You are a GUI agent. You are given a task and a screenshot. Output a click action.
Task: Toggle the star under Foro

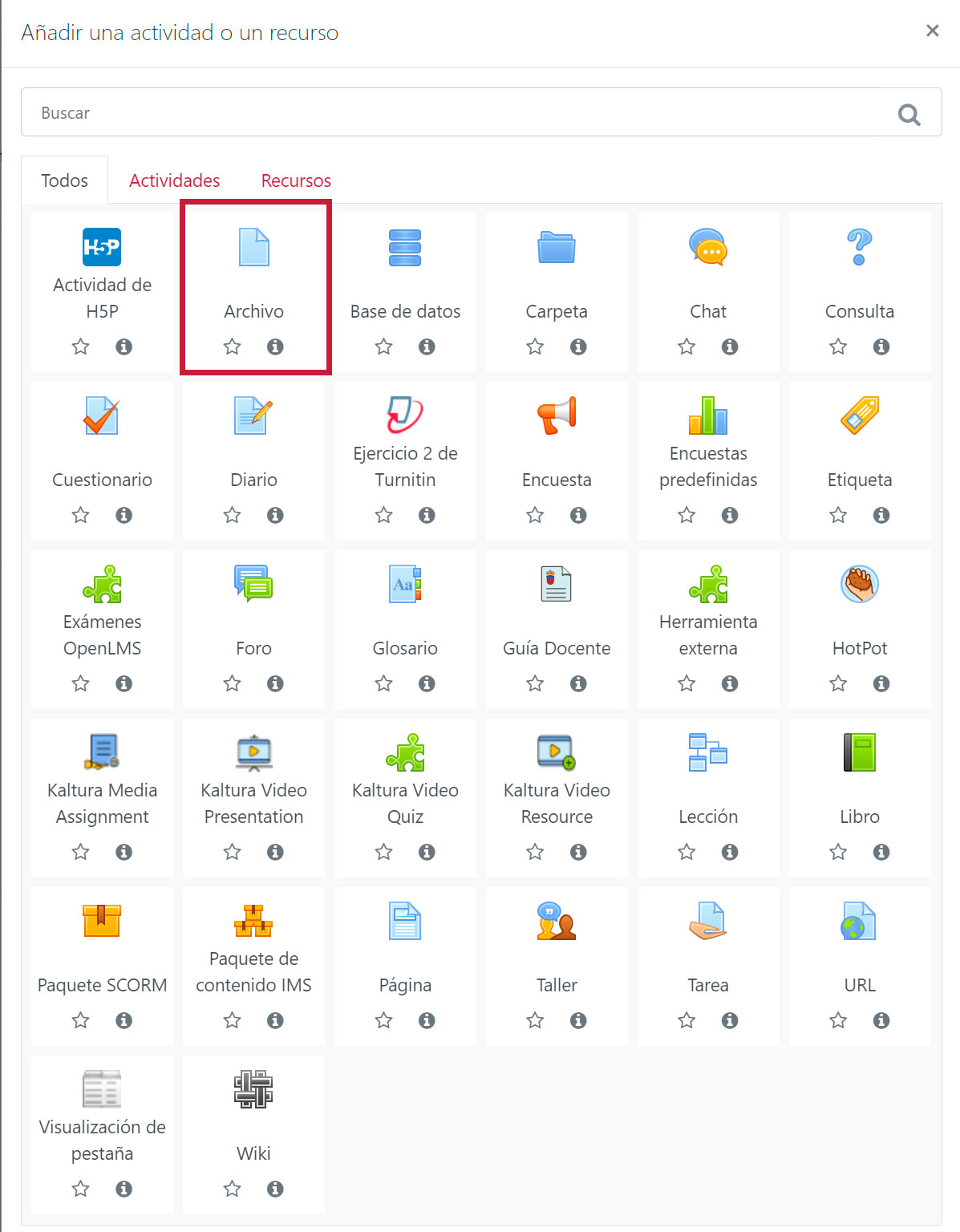[232, 683]
